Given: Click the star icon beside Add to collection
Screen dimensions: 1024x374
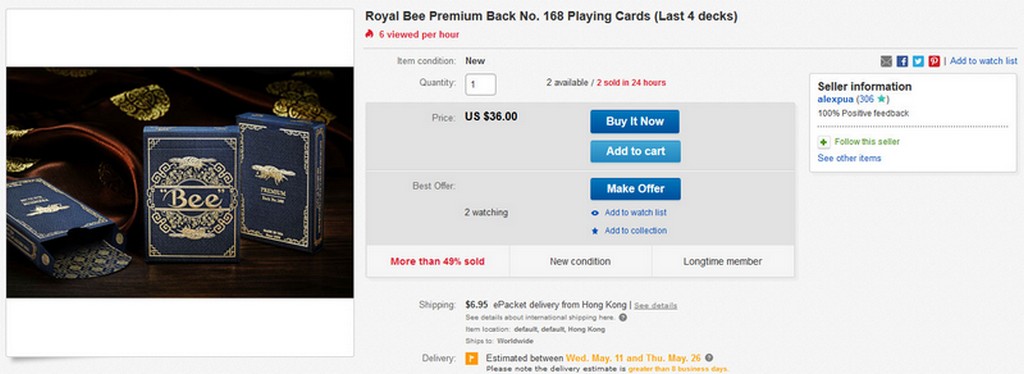Looking at the screenshot, I should pyautogui.click(x=595, y=231).
